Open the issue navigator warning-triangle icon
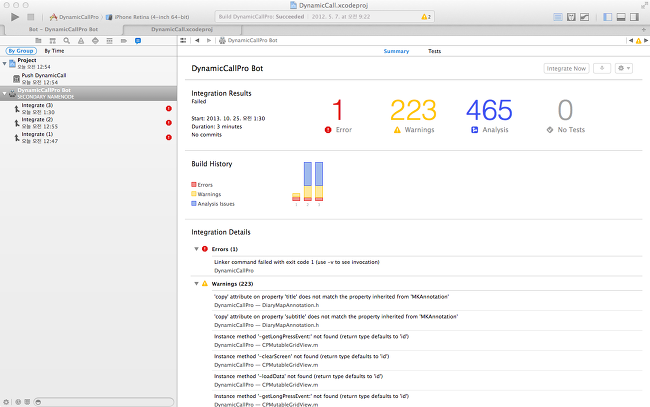This screenshot has height=407, width=650. click(x=81, y=41)
